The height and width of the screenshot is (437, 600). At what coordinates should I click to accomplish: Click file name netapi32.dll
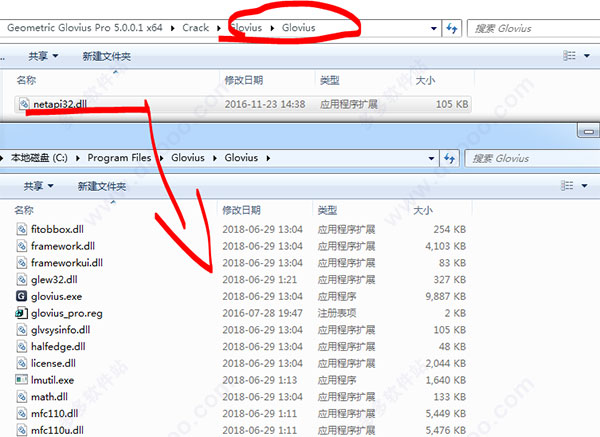(60, 104)
